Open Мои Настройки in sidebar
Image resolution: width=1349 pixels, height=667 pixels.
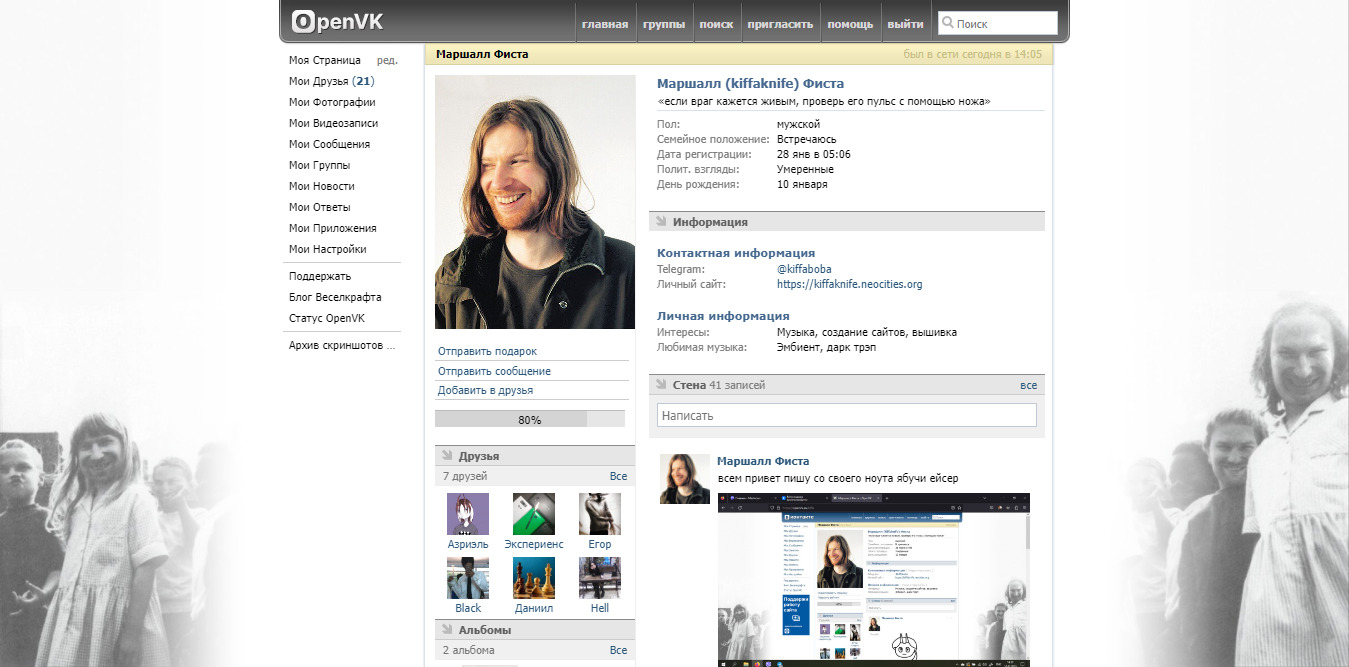tap(327, 249)
